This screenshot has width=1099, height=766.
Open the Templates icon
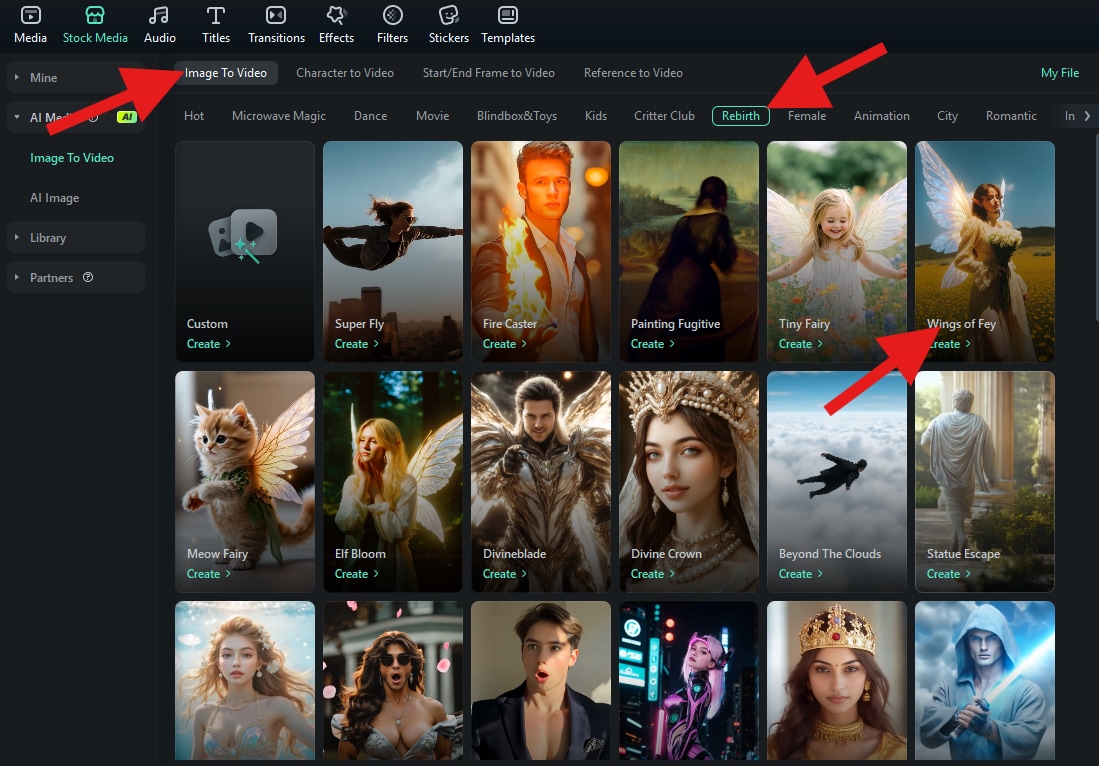point(507,15)
